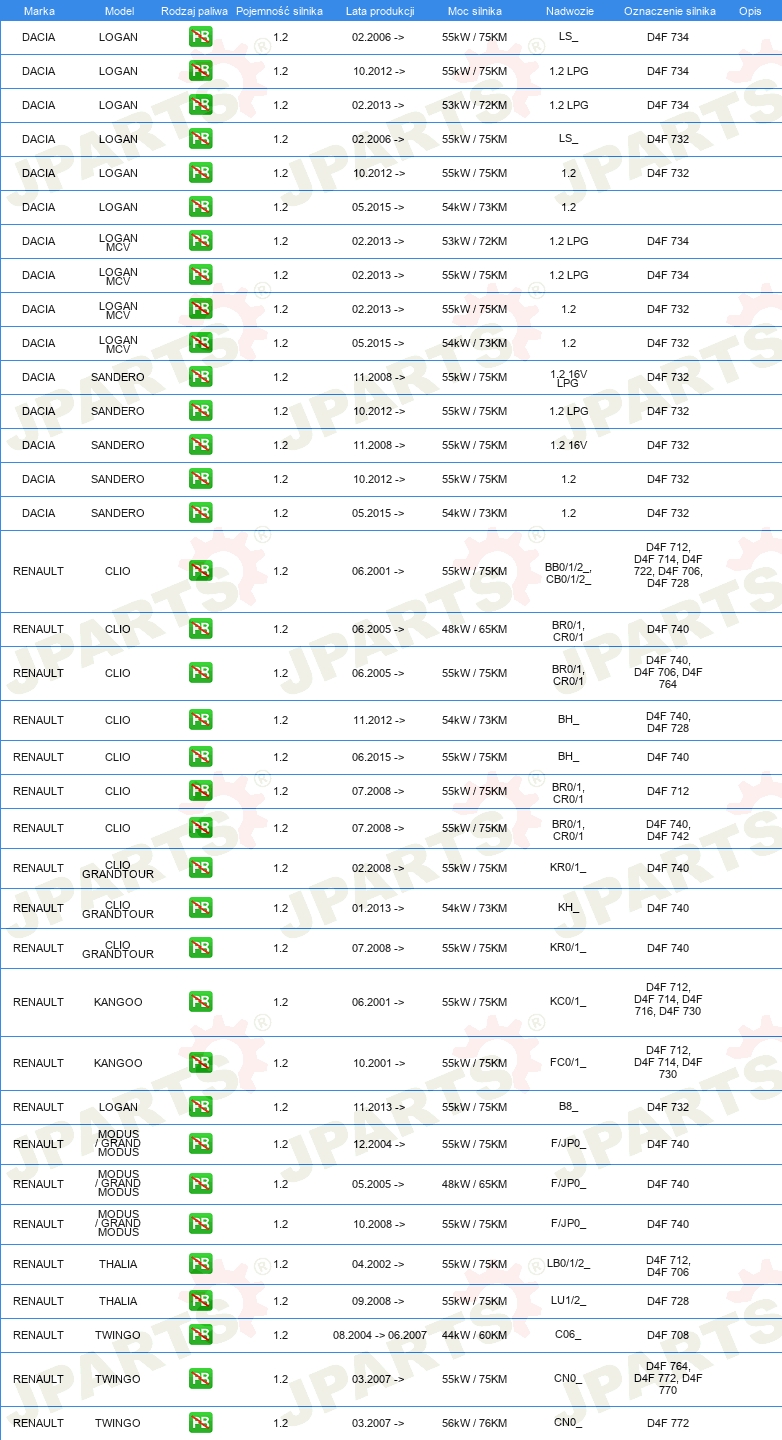
Task: Click the Opis column header
Action: tap(750, 11)
